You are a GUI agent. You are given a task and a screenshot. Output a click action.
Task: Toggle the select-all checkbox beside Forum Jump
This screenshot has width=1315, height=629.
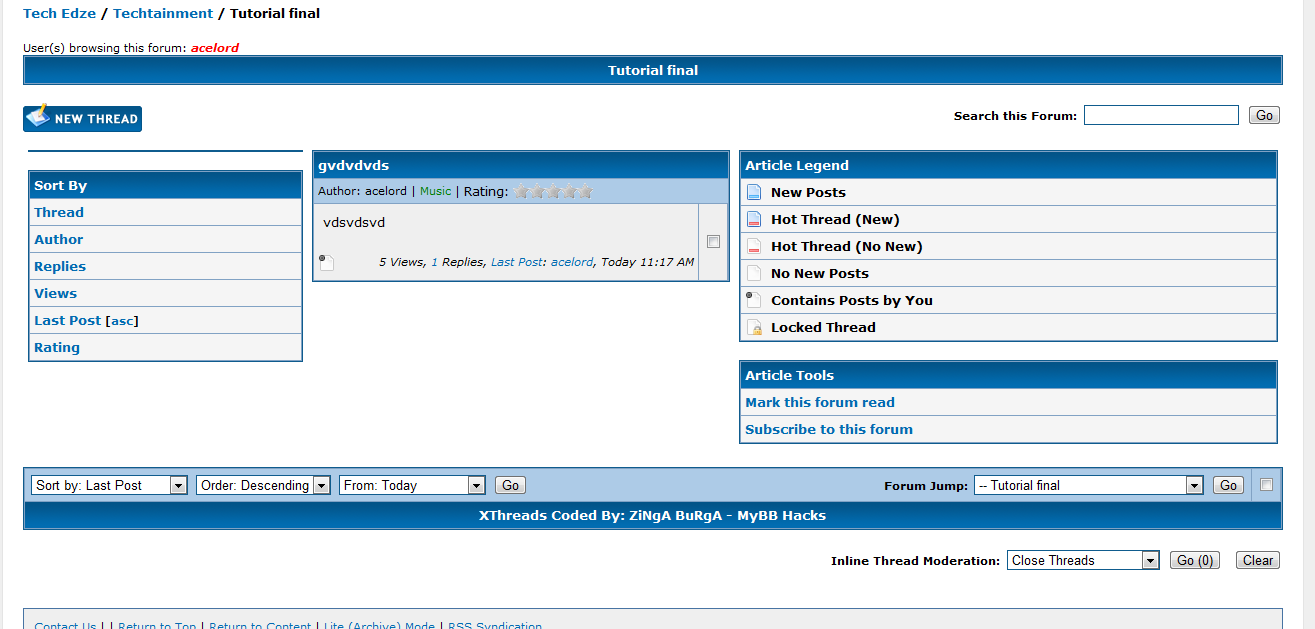click(x=1266, y=485)
